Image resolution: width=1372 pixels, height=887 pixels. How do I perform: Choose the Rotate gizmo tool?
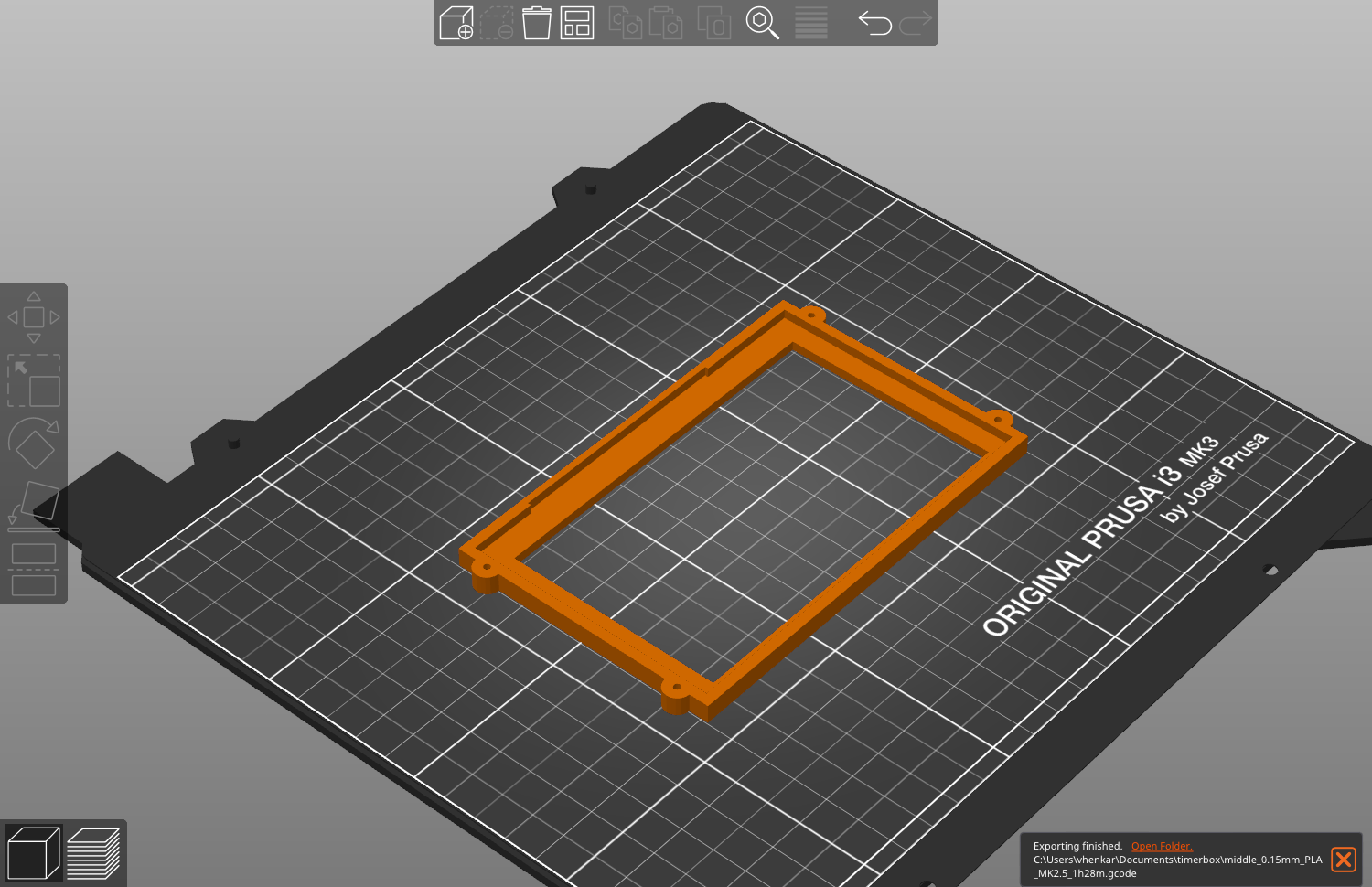34,443
